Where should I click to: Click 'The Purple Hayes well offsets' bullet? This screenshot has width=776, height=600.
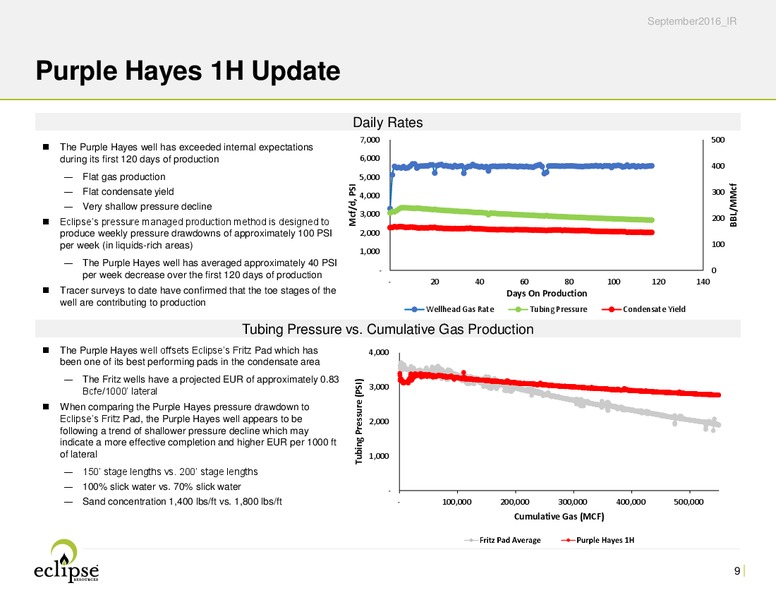[x=190, y=356]
